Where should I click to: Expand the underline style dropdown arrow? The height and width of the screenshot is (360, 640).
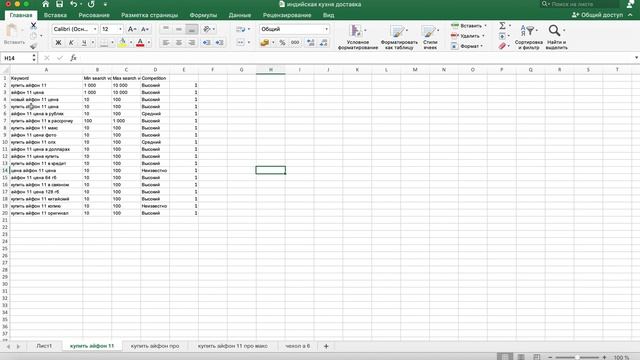pos(93,42)
